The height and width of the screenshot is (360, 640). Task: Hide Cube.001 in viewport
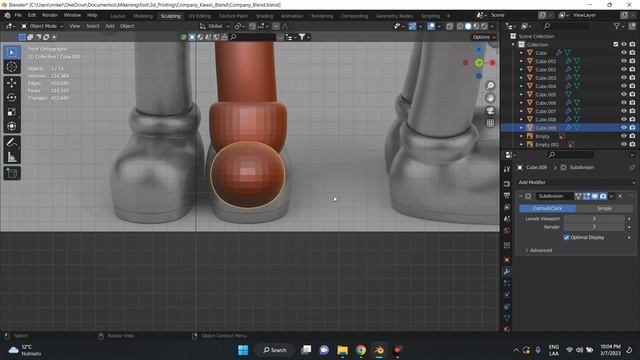[624, 61]
